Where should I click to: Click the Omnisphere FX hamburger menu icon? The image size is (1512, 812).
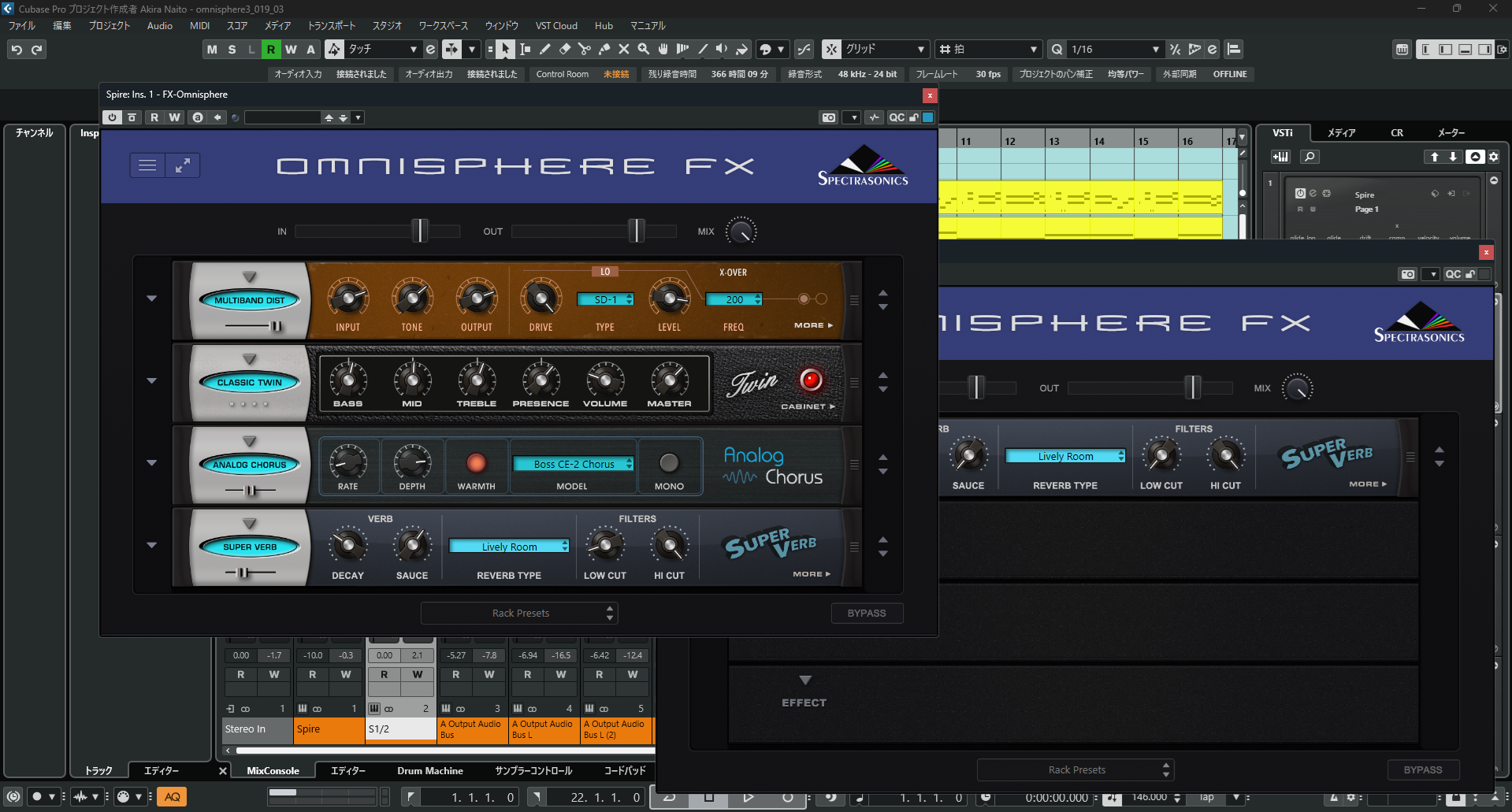[147, 165]
